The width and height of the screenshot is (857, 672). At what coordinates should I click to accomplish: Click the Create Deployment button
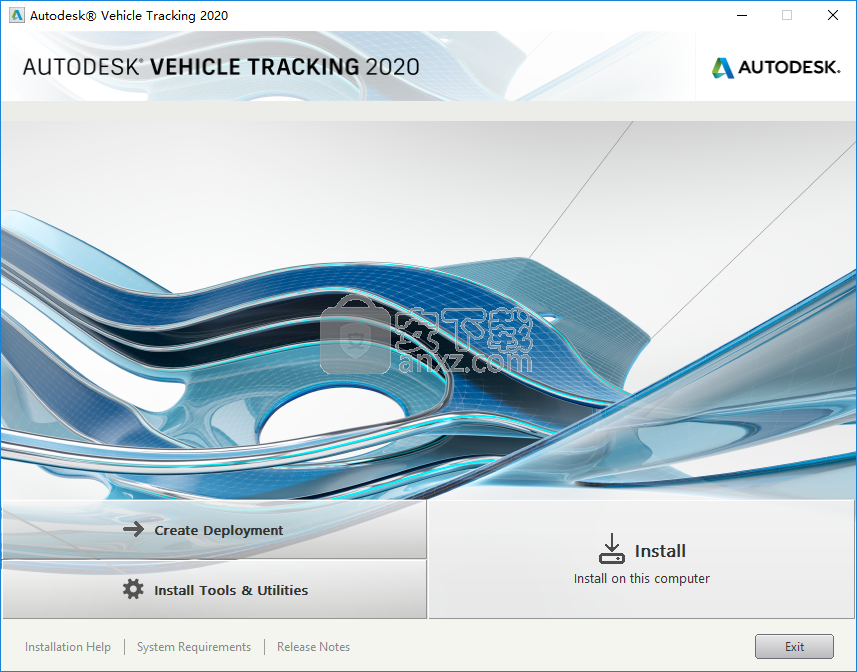(214, 529)
